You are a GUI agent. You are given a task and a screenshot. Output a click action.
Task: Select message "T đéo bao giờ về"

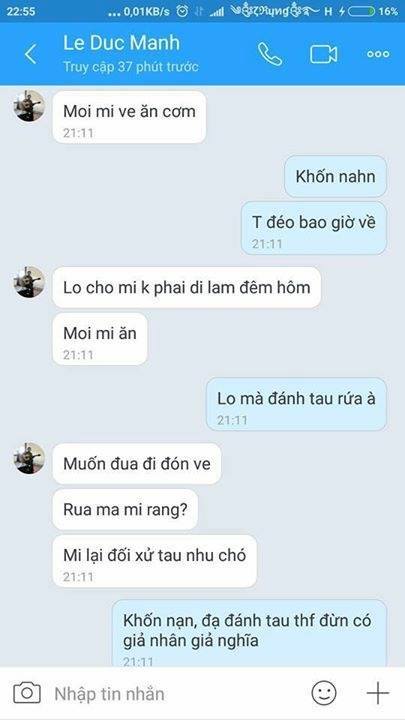(x=314, y=228)
